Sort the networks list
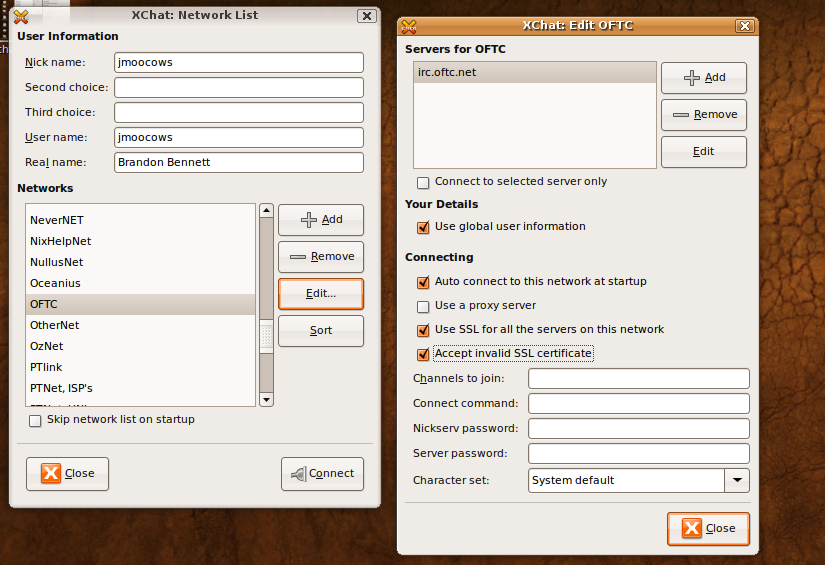This screenshot has height=565, width=825. coord(321,330)
